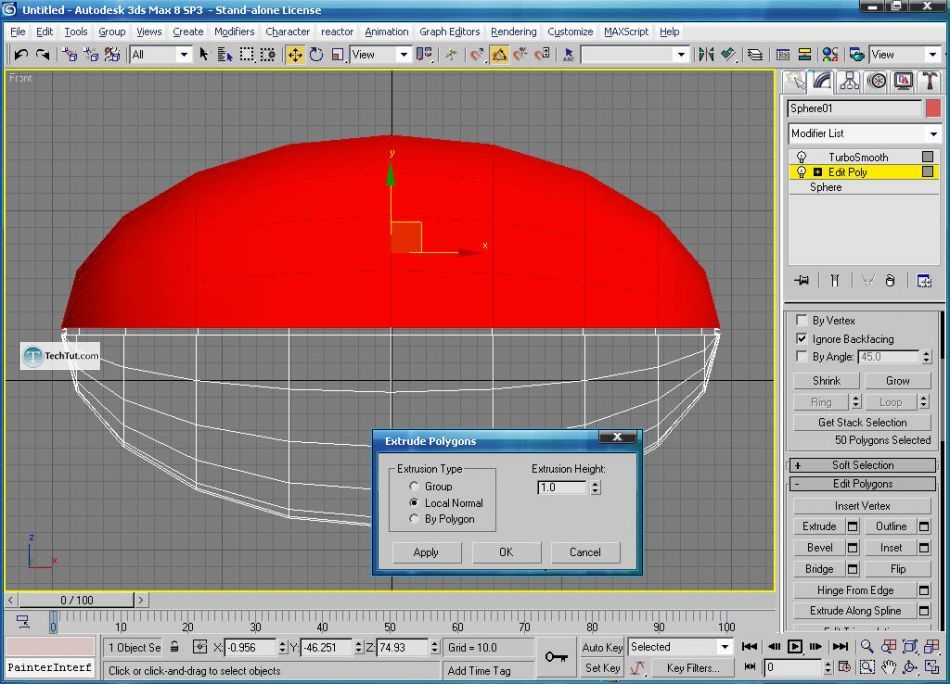The width and height of the screenshot is (950, 684).
Task: Activate the Select and Rotate tool
Action: (x=316, y=55)
